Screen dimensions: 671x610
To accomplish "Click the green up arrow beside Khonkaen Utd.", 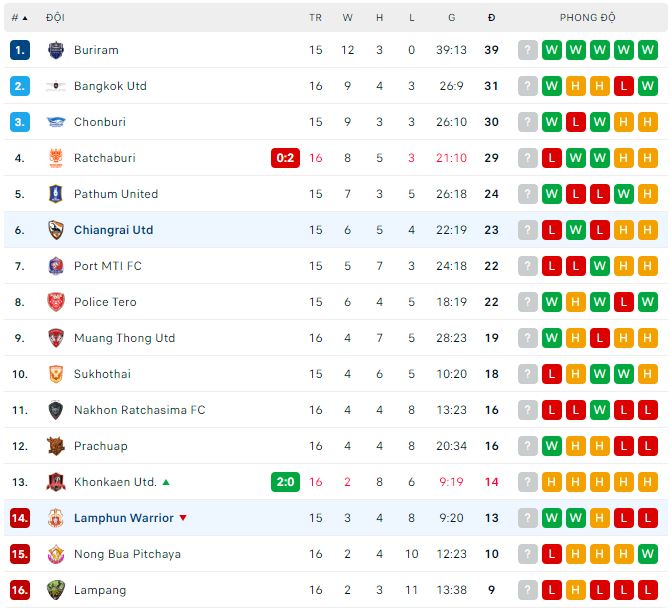I will coord(166,482).
